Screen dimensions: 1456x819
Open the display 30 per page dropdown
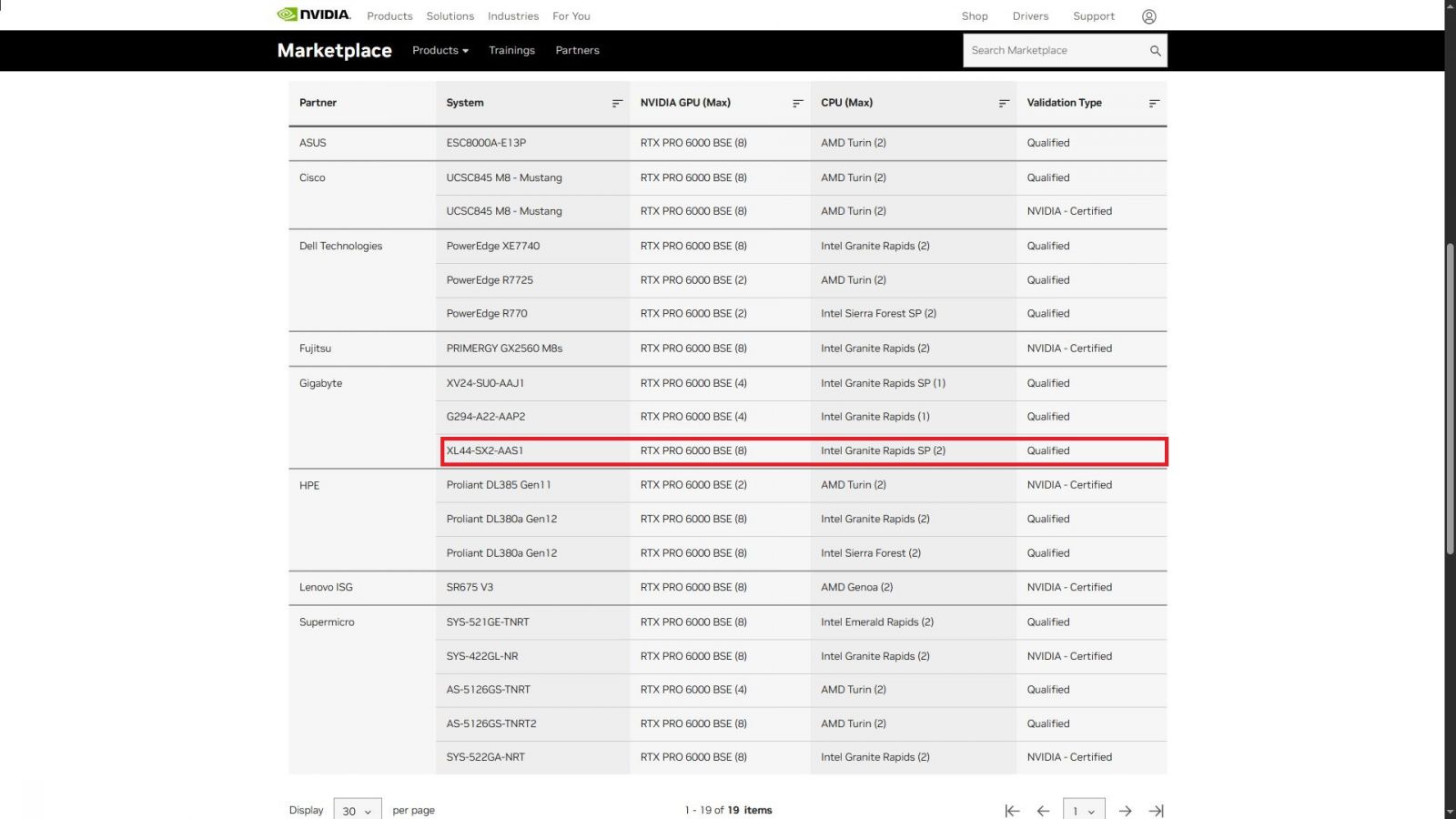357,811
